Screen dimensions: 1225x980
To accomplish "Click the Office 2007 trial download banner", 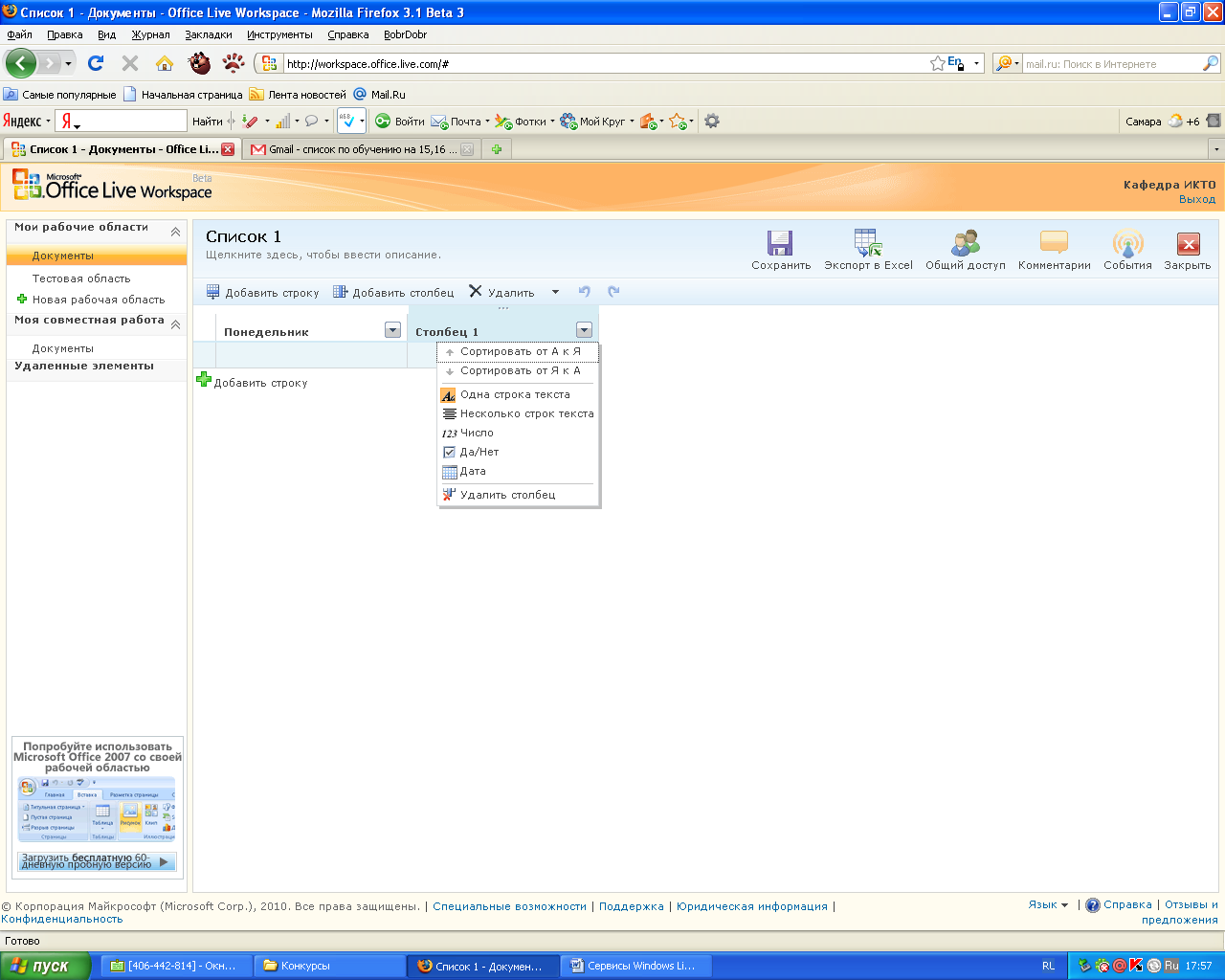I will (97, 861).
